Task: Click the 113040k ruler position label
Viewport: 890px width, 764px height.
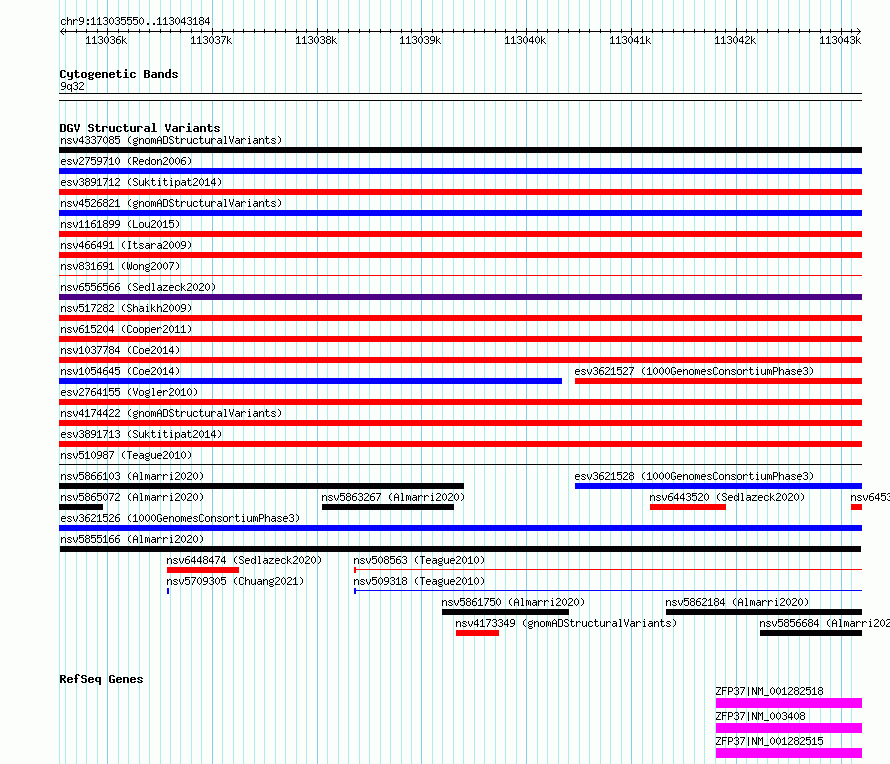Action: click(x=525, y=40)
